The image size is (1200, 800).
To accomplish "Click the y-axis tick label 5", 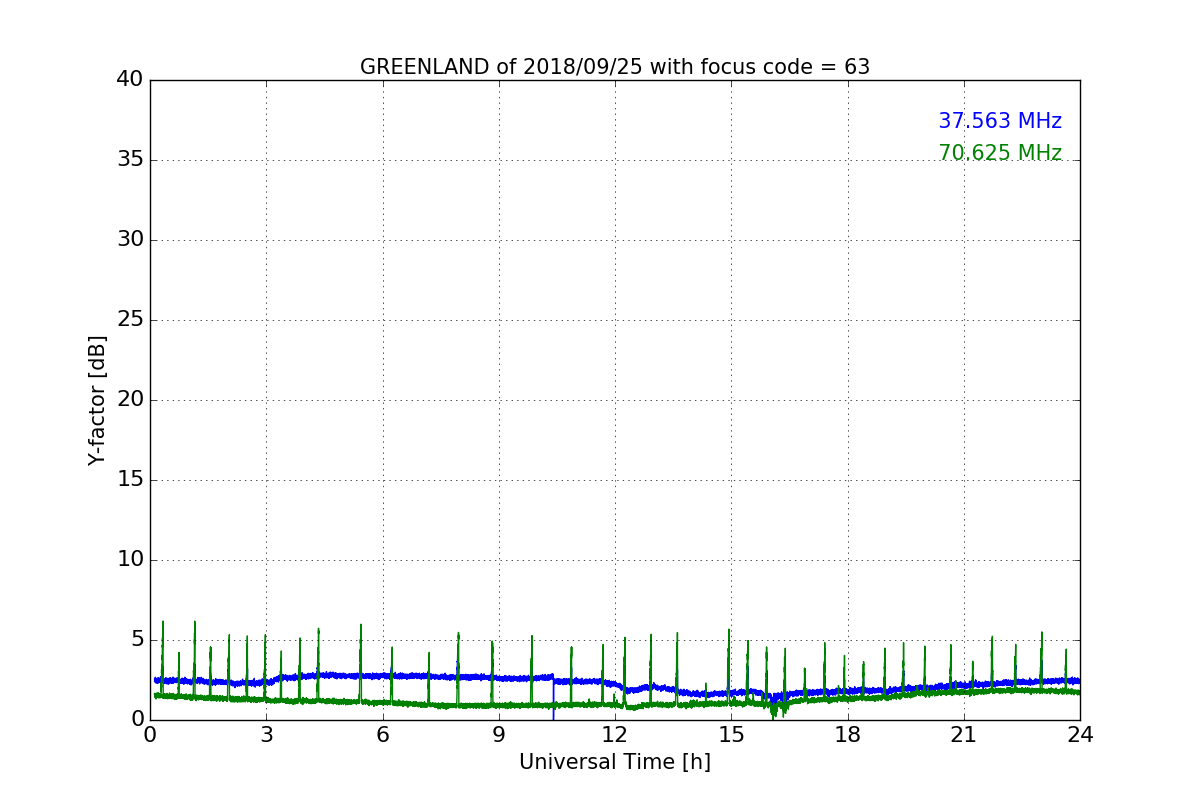I will (x=137, y=640).
